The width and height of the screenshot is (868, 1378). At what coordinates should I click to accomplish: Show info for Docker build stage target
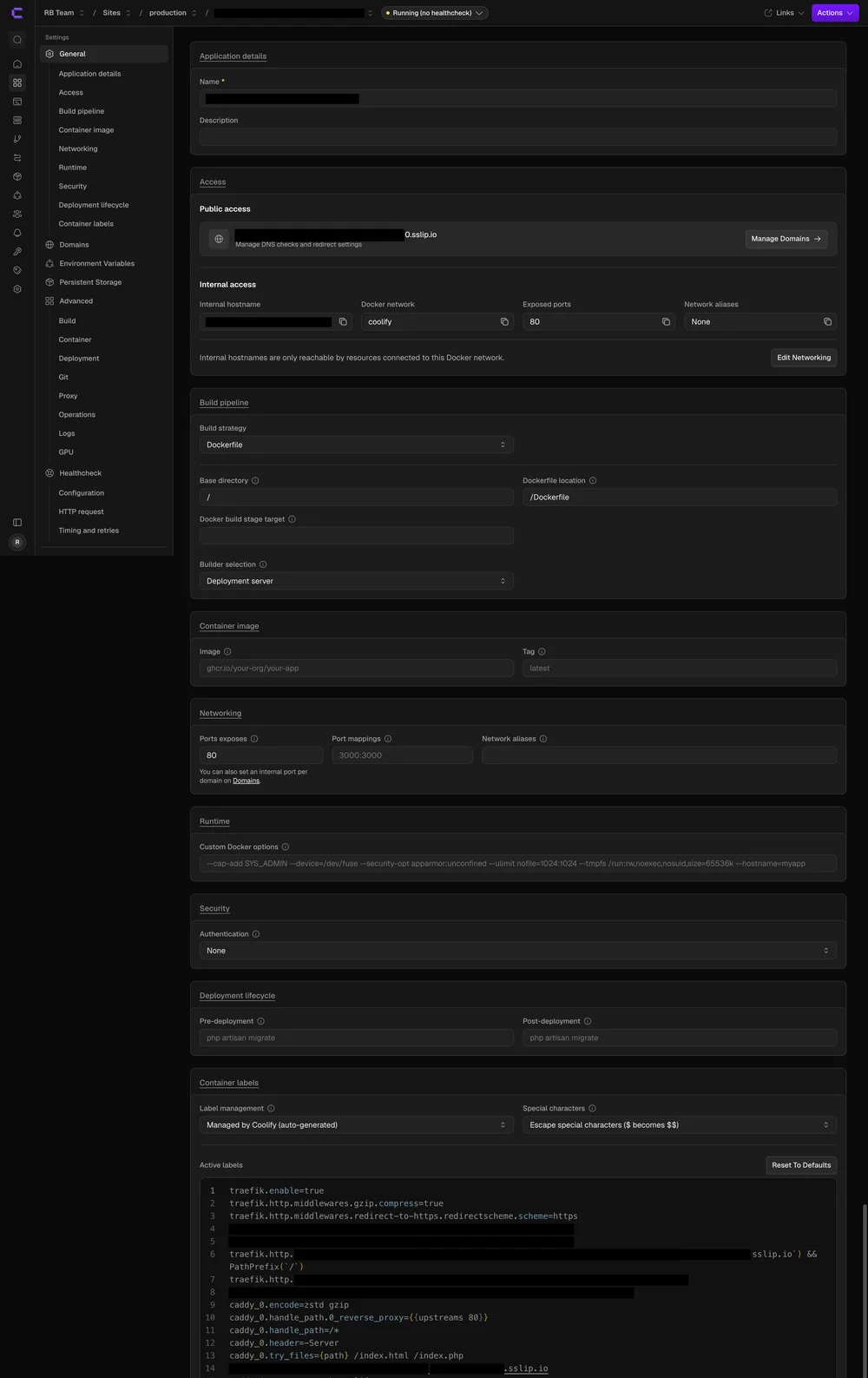[292, 519]
